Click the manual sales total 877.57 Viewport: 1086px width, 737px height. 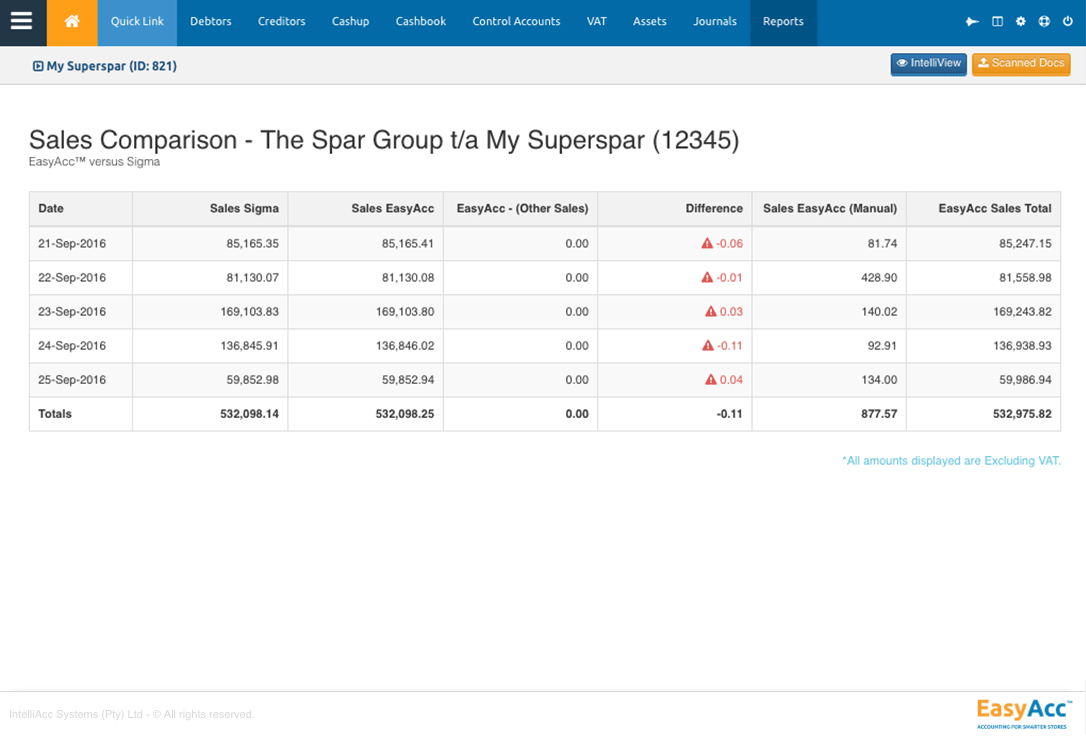pyautogui.click(x=879, y=414)
